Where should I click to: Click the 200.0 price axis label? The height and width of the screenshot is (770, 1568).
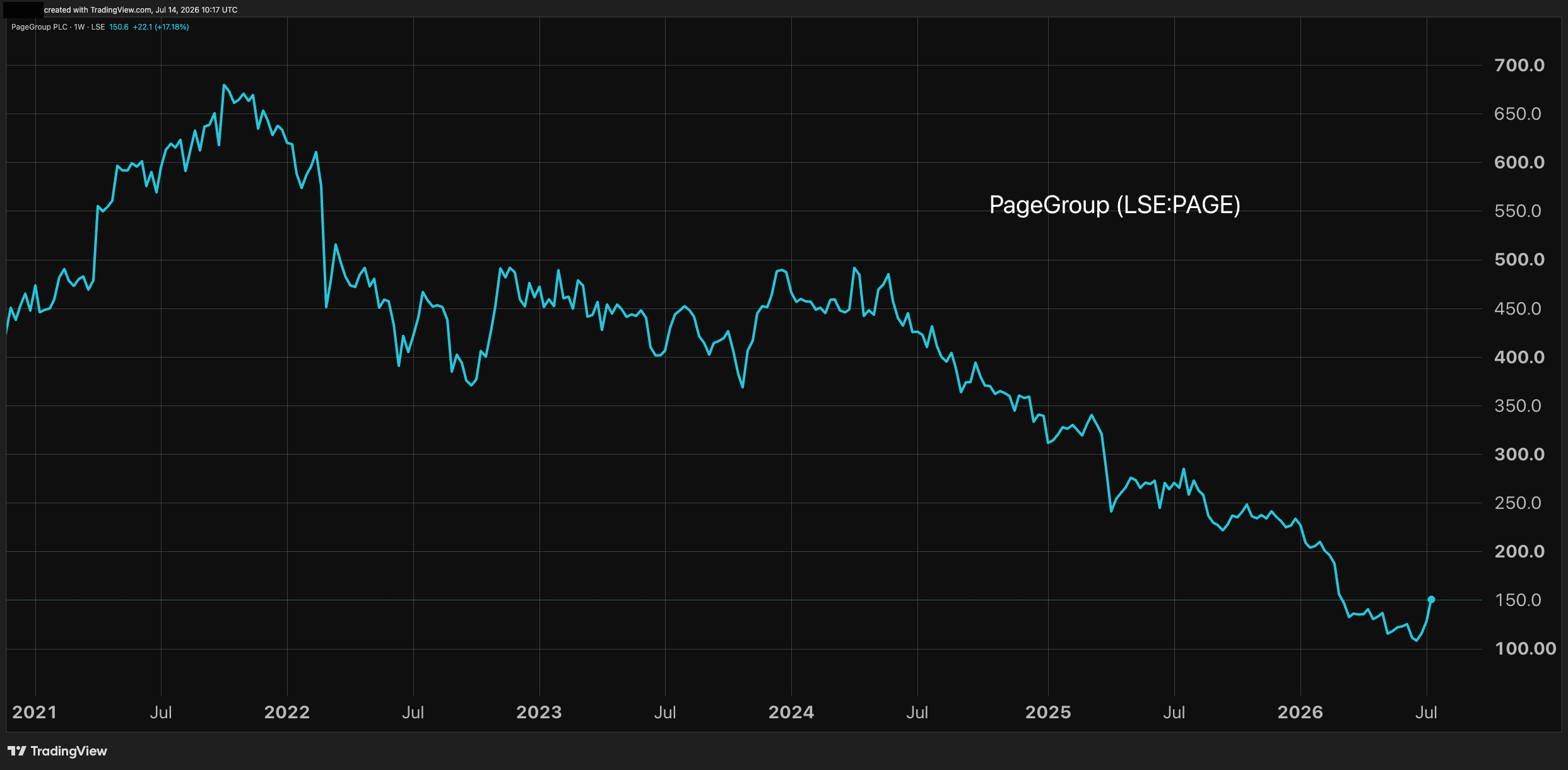point(1519,551)
